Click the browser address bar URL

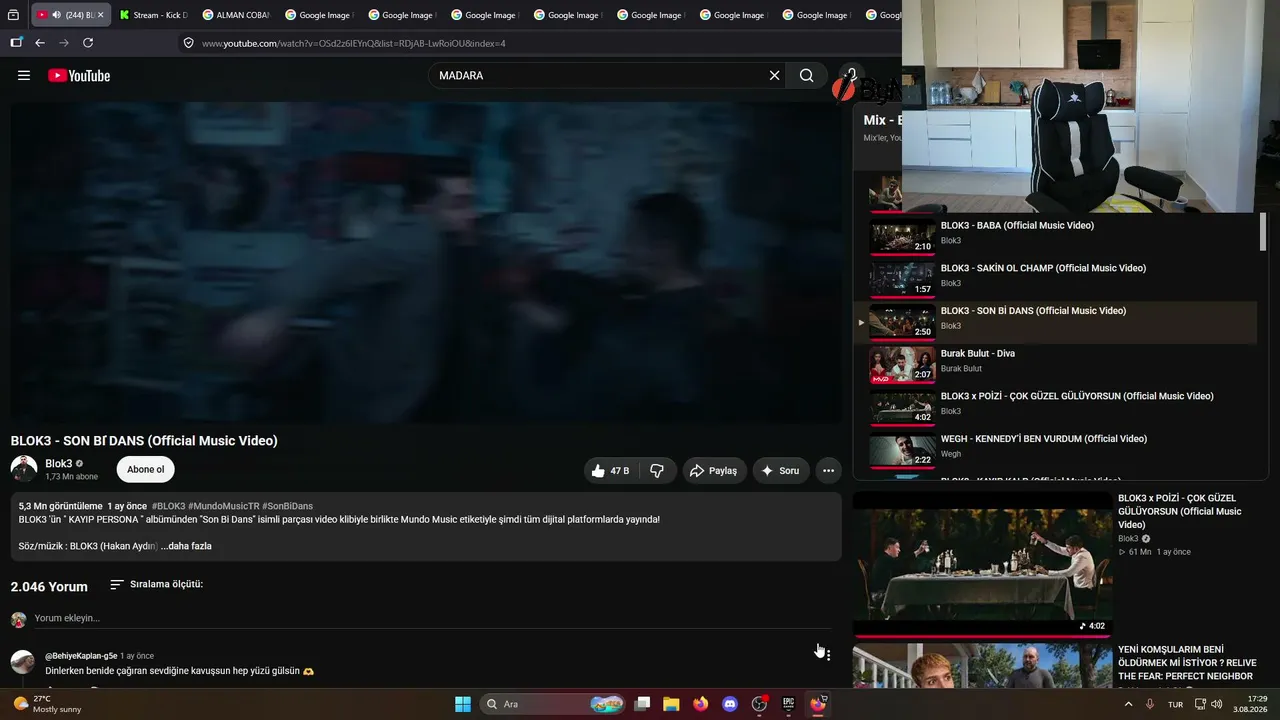pyautogui.click(x=353, y=44)
